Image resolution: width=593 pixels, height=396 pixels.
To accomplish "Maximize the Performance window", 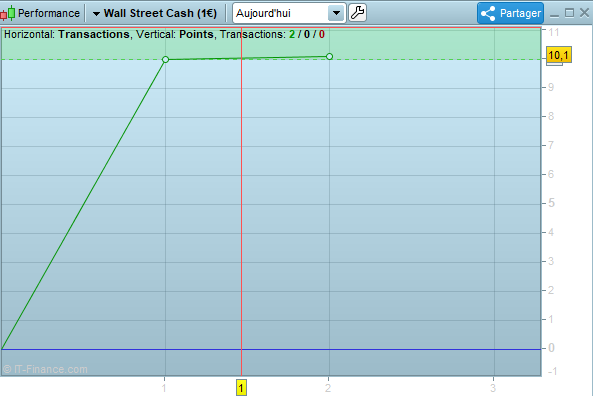I will 569,13.
